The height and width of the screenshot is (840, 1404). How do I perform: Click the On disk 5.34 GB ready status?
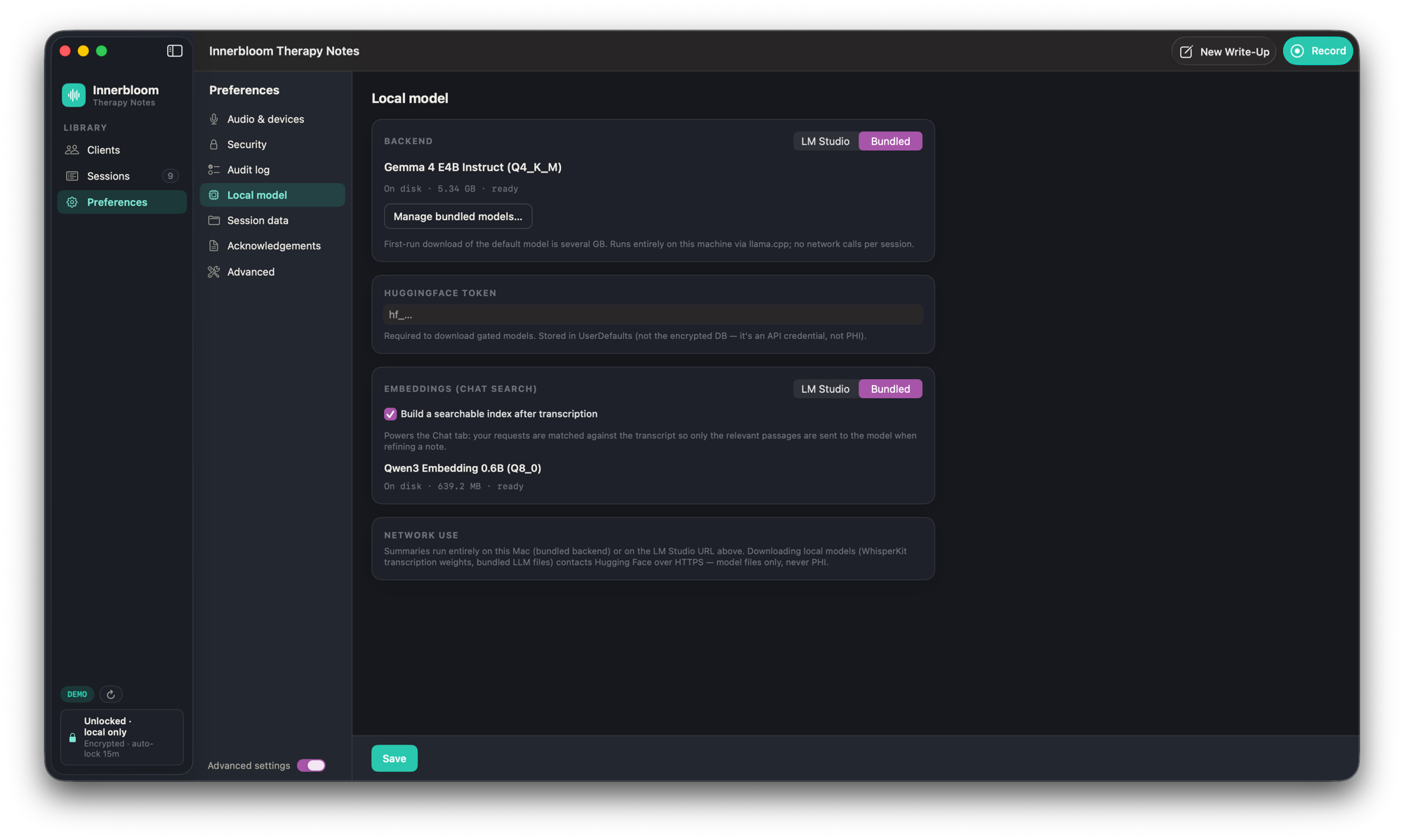click(x=451, y=189)
